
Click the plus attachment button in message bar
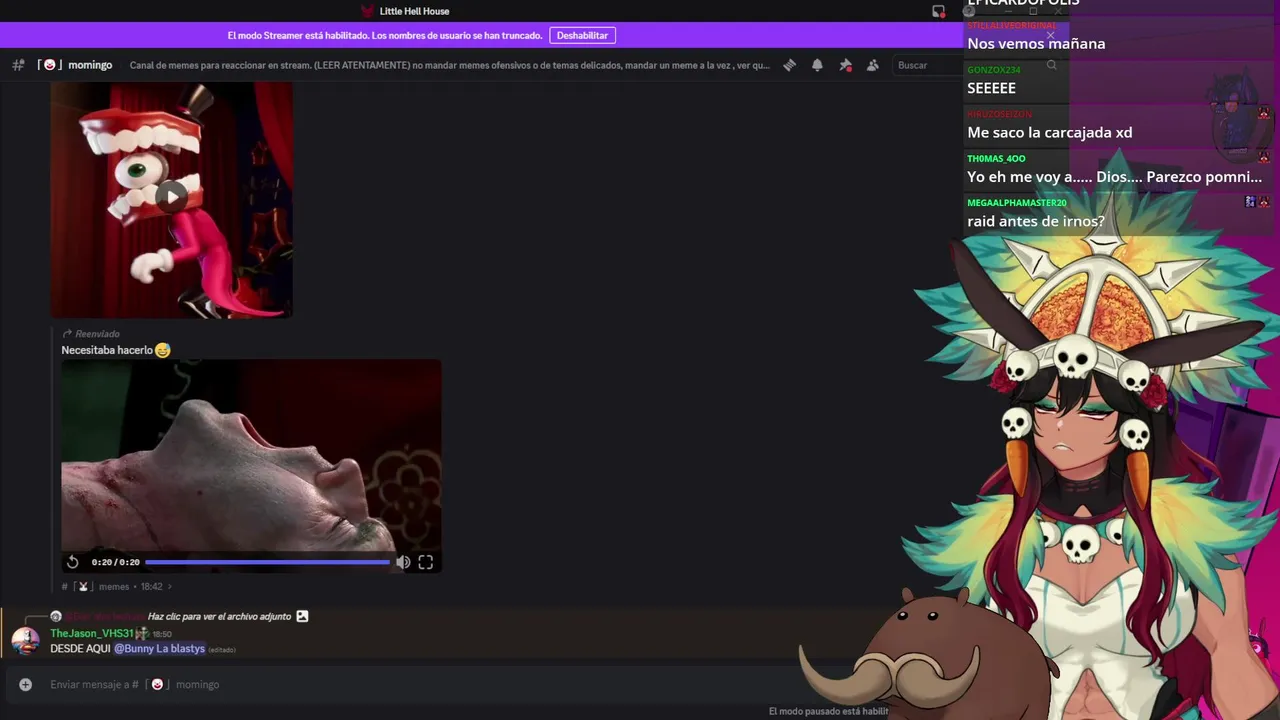[26, 684]
